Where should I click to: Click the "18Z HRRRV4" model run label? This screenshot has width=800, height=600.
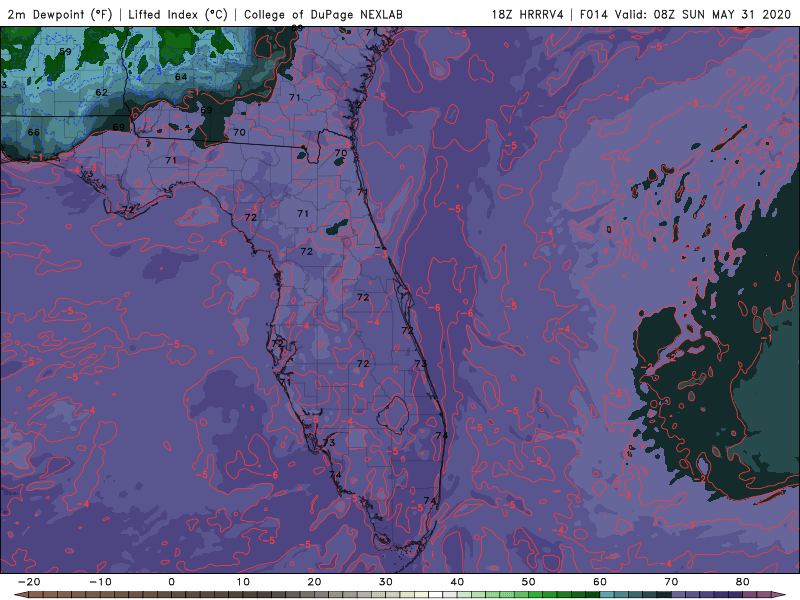click(x=527, y=14)
